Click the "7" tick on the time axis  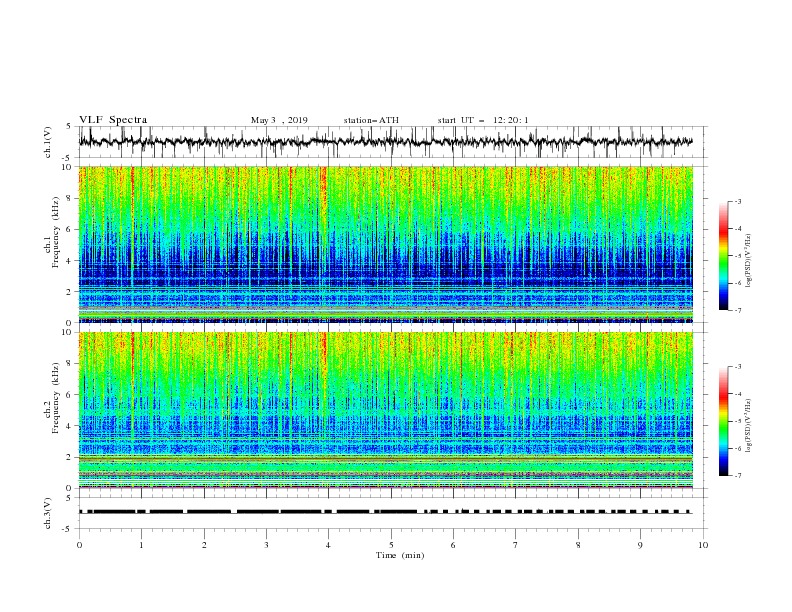click(x=516, y=545)
